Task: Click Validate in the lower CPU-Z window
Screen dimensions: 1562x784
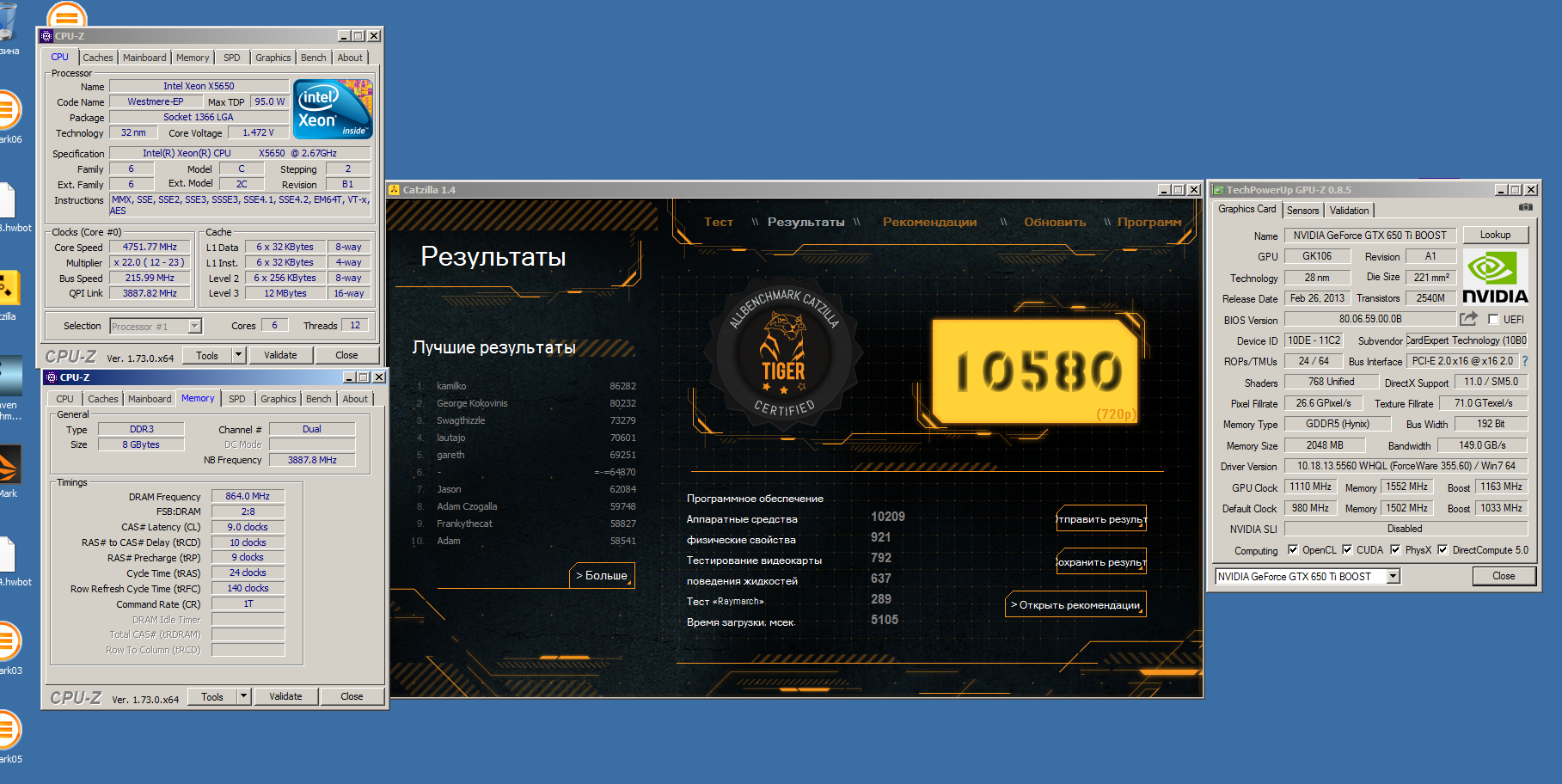Action: click(285, 696)
